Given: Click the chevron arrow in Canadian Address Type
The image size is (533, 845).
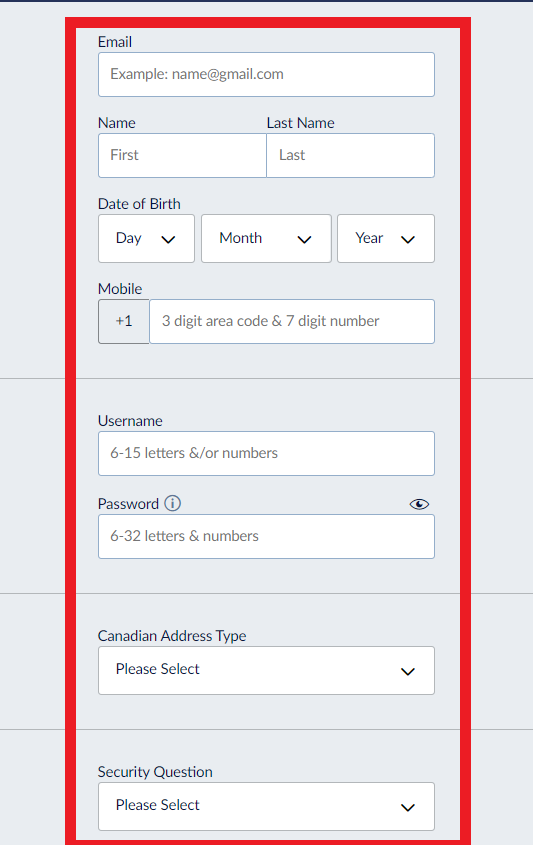Looking at the screenshot, I should [408, 671].
